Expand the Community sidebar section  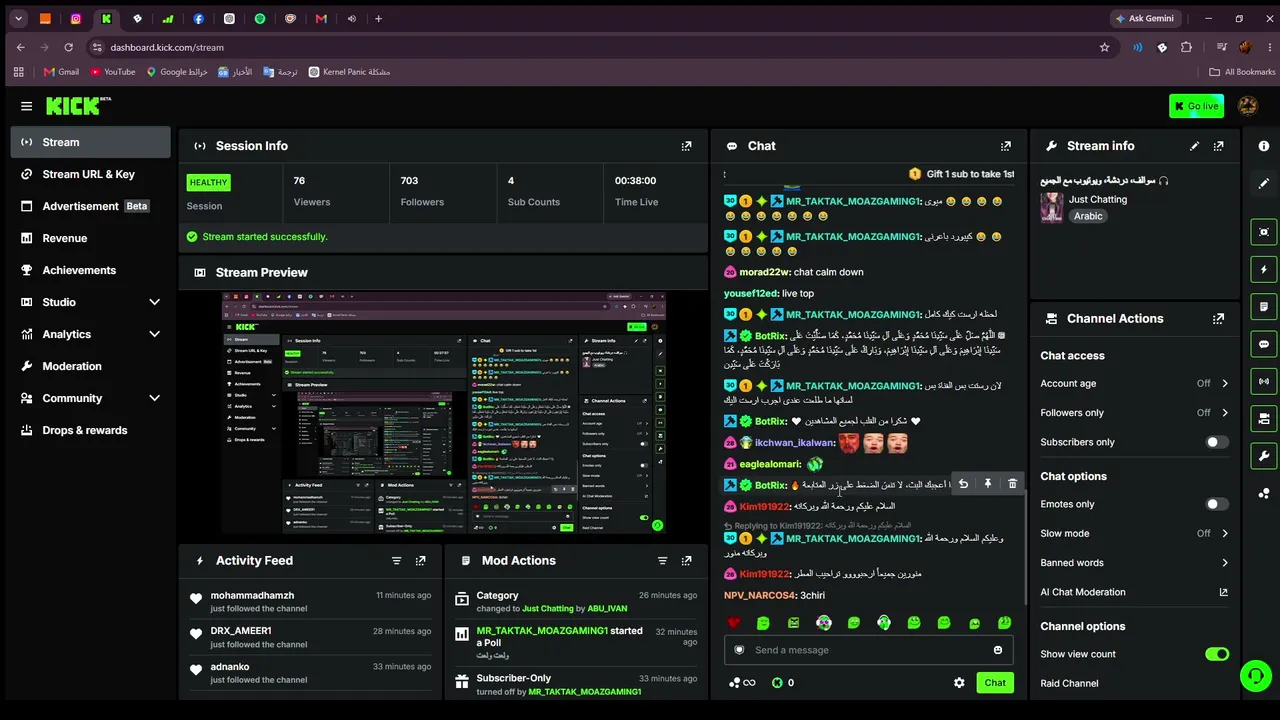(x=154, y=398)
